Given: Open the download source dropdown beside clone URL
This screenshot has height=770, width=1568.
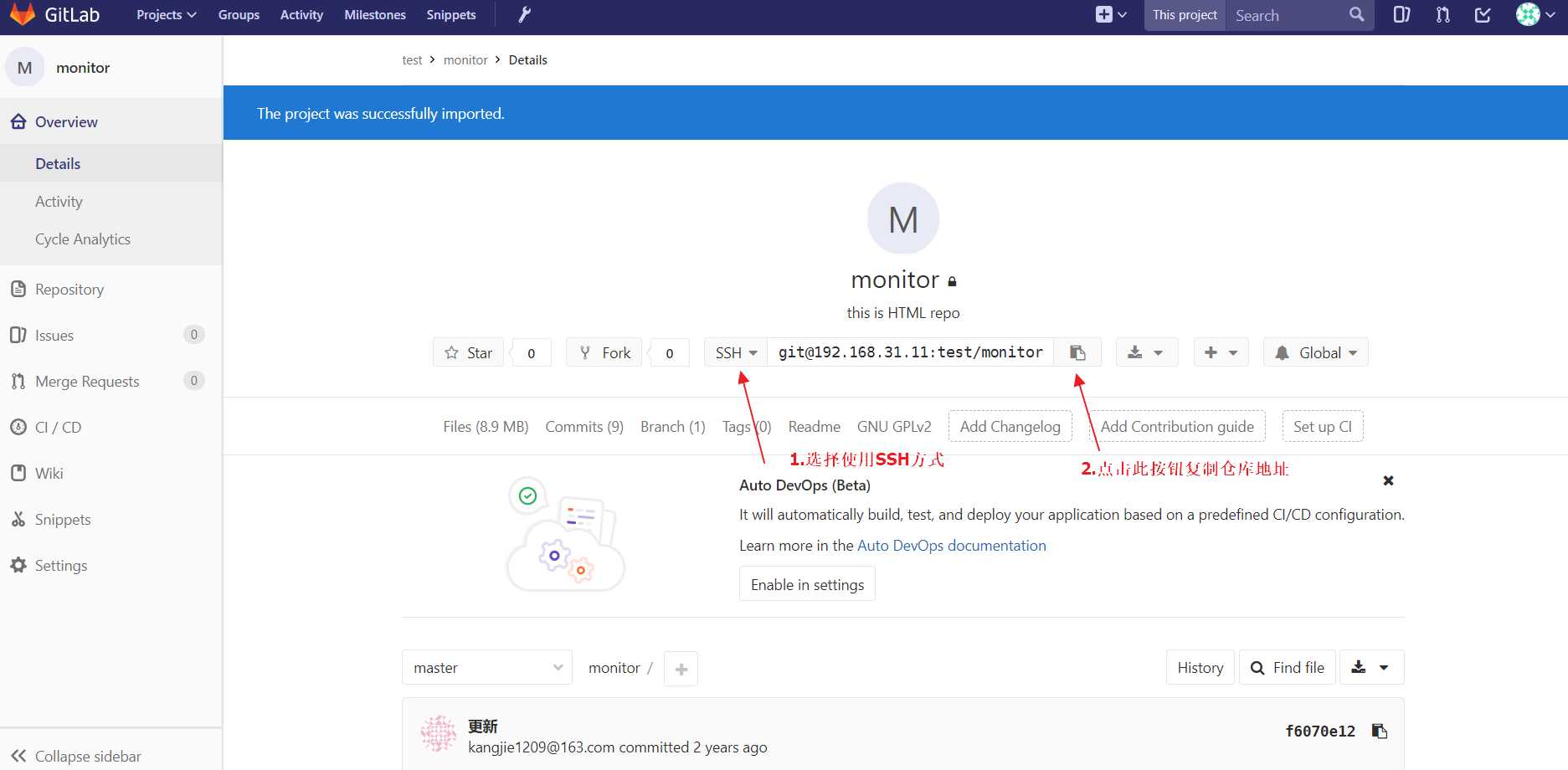Looking at the screenshot, I should [x=1146, y=352].
